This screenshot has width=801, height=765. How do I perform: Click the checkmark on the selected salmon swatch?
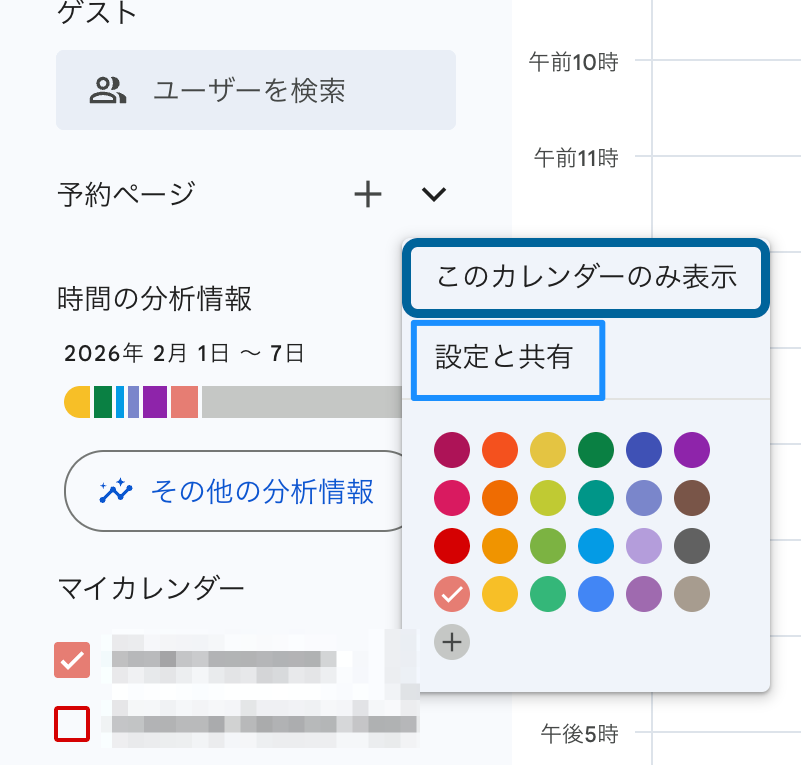pos(452,595)
